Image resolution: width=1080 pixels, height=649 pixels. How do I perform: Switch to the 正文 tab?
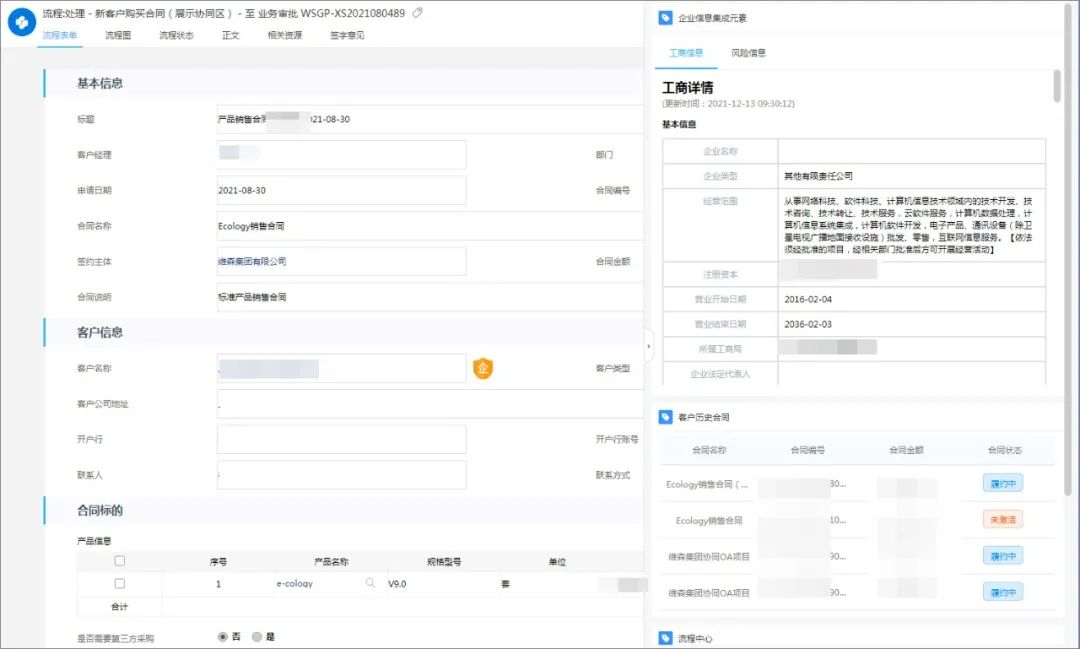click(x=231, y=35)
